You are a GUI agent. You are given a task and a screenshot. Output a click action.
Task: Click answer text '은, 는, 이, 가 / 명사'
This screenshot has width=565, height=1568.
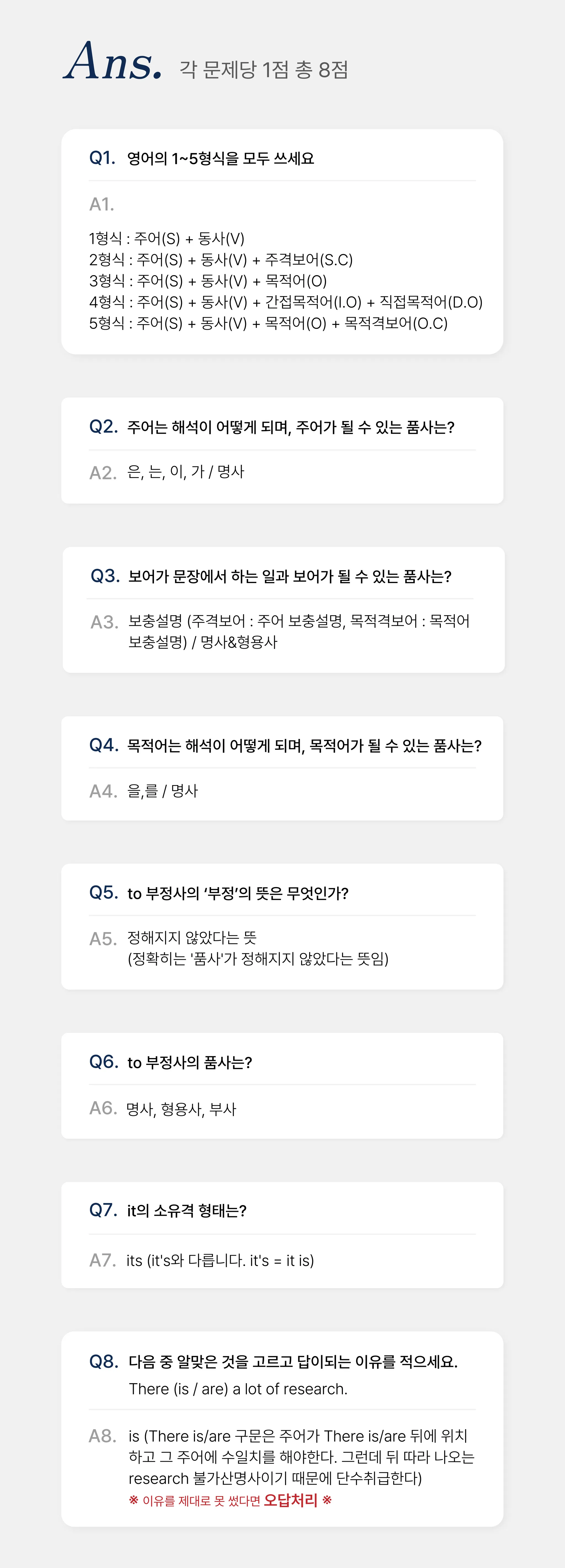coord(186,472)
